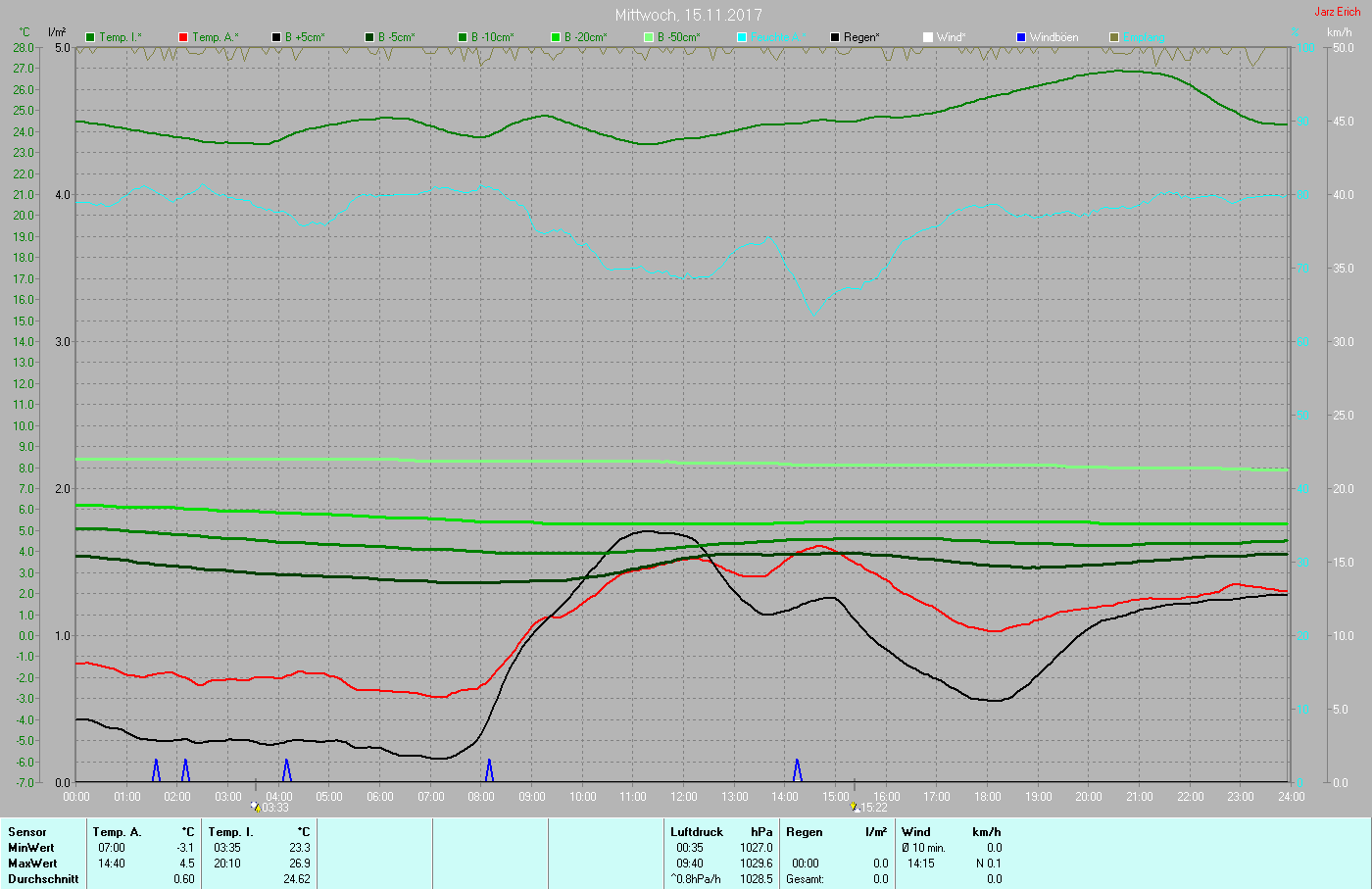Image resolution: width=1372 pixels, height=889 pixels.
Task: Click the olive legend swatch after Windböen
Action: pyautogui.click(x=1114, y=37)
